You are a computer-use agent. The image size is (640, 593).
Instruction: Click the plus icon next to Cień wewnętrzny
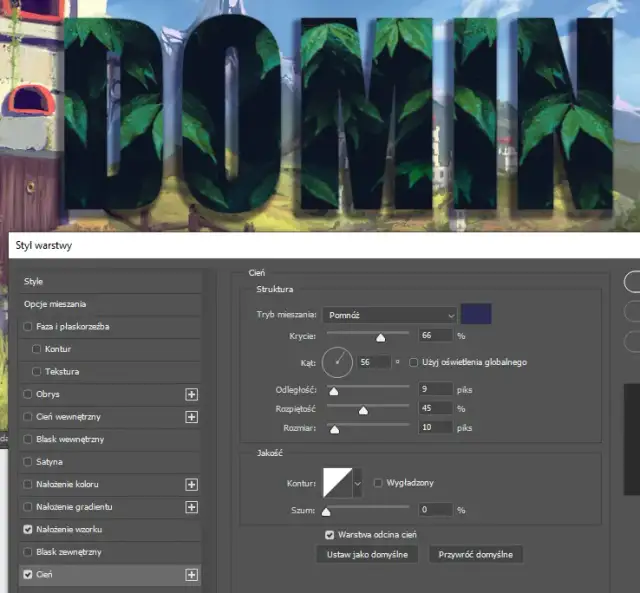coord(192,417)
